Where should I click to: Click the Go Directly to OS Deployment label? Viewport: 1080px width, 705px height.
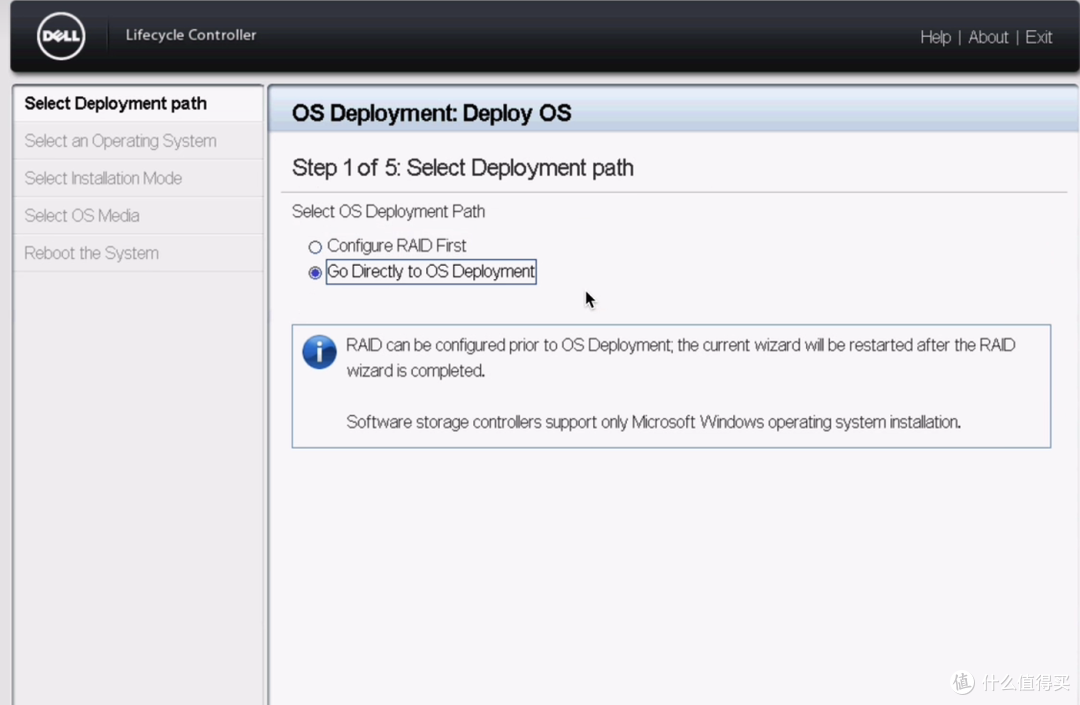(431, 271)
